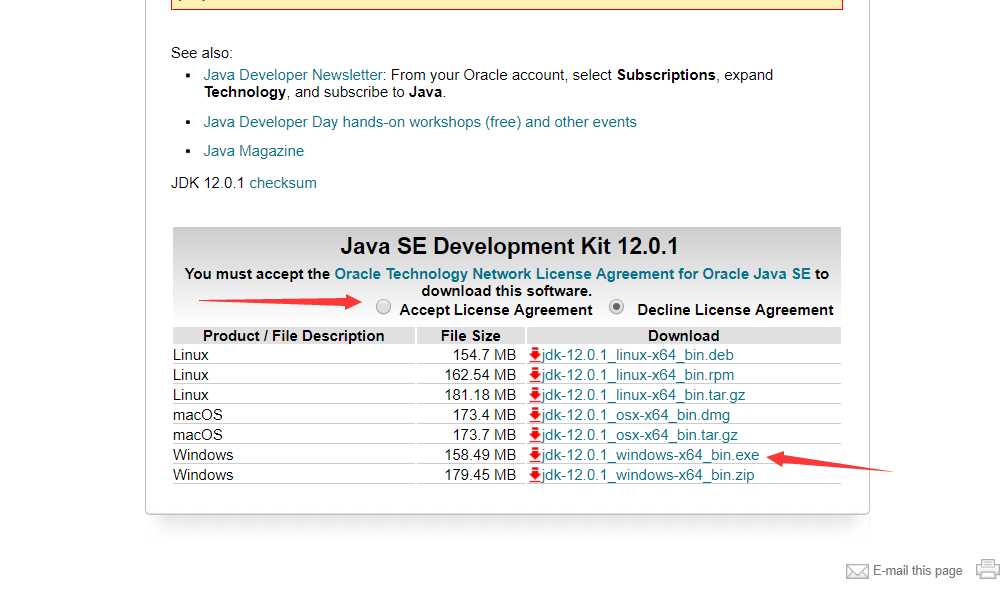Click the 158.49 MB file size cell
This screenshot has height=596, width=1001.
click(470, 455)
